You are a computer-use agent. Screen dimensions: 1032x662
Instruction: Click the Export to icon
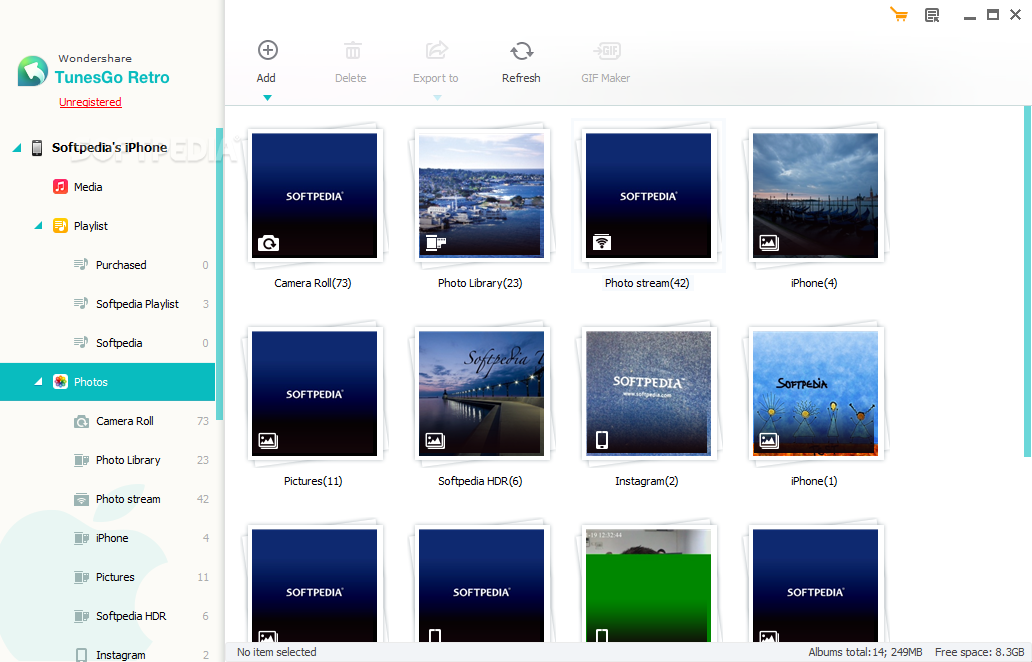tap(436, 50)
